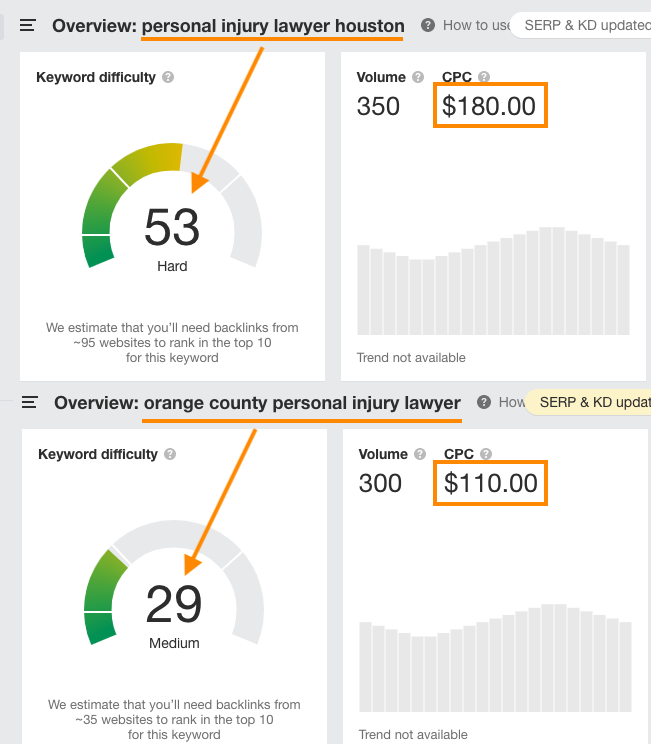Viewport: 651px width, 744px height.
Task: Click question mark icon before first How to use
Action: 428,25
